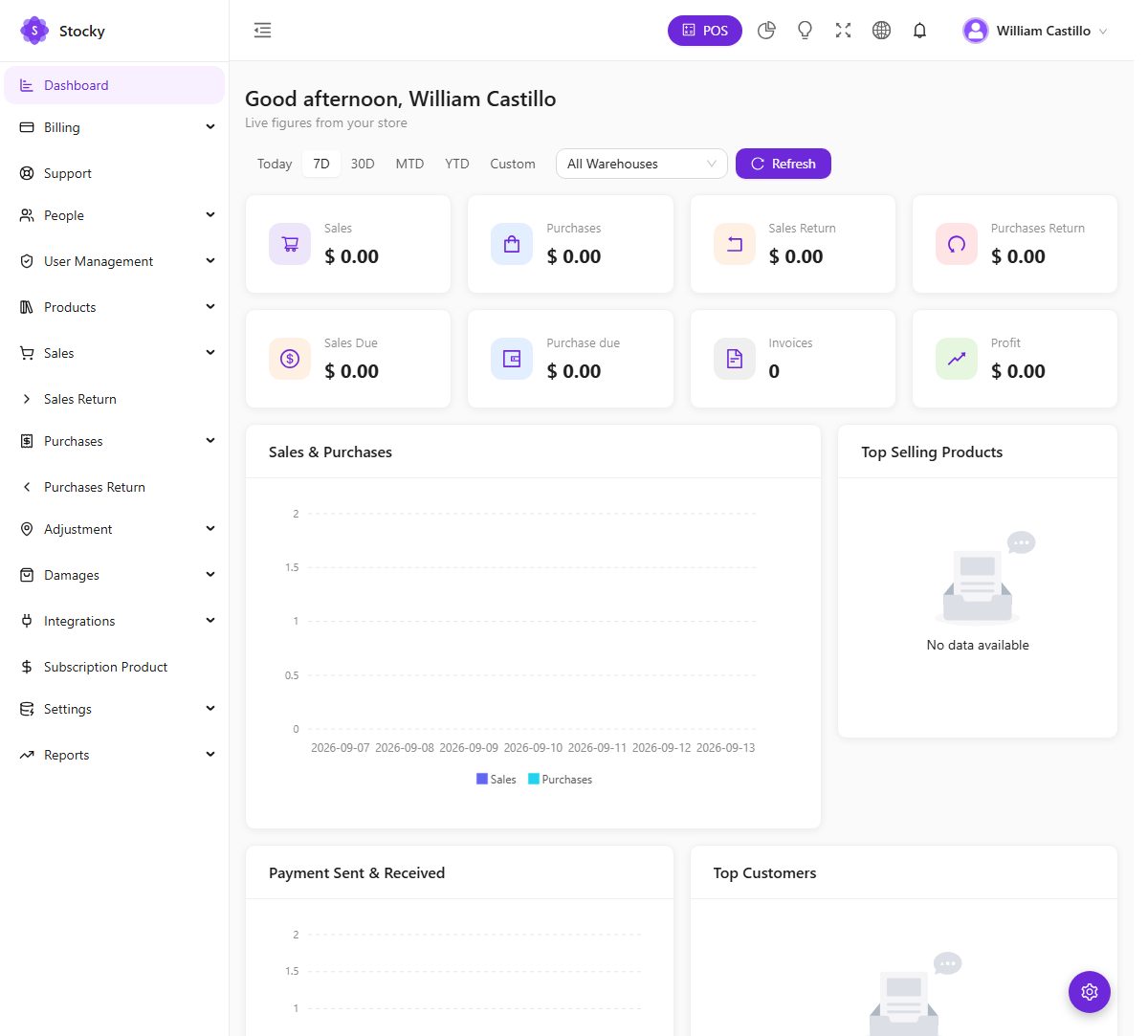Screen dimensions: 1148x1036
Task: Toggle the Sales series in the chart legend
Action: [x=497, y=780]
